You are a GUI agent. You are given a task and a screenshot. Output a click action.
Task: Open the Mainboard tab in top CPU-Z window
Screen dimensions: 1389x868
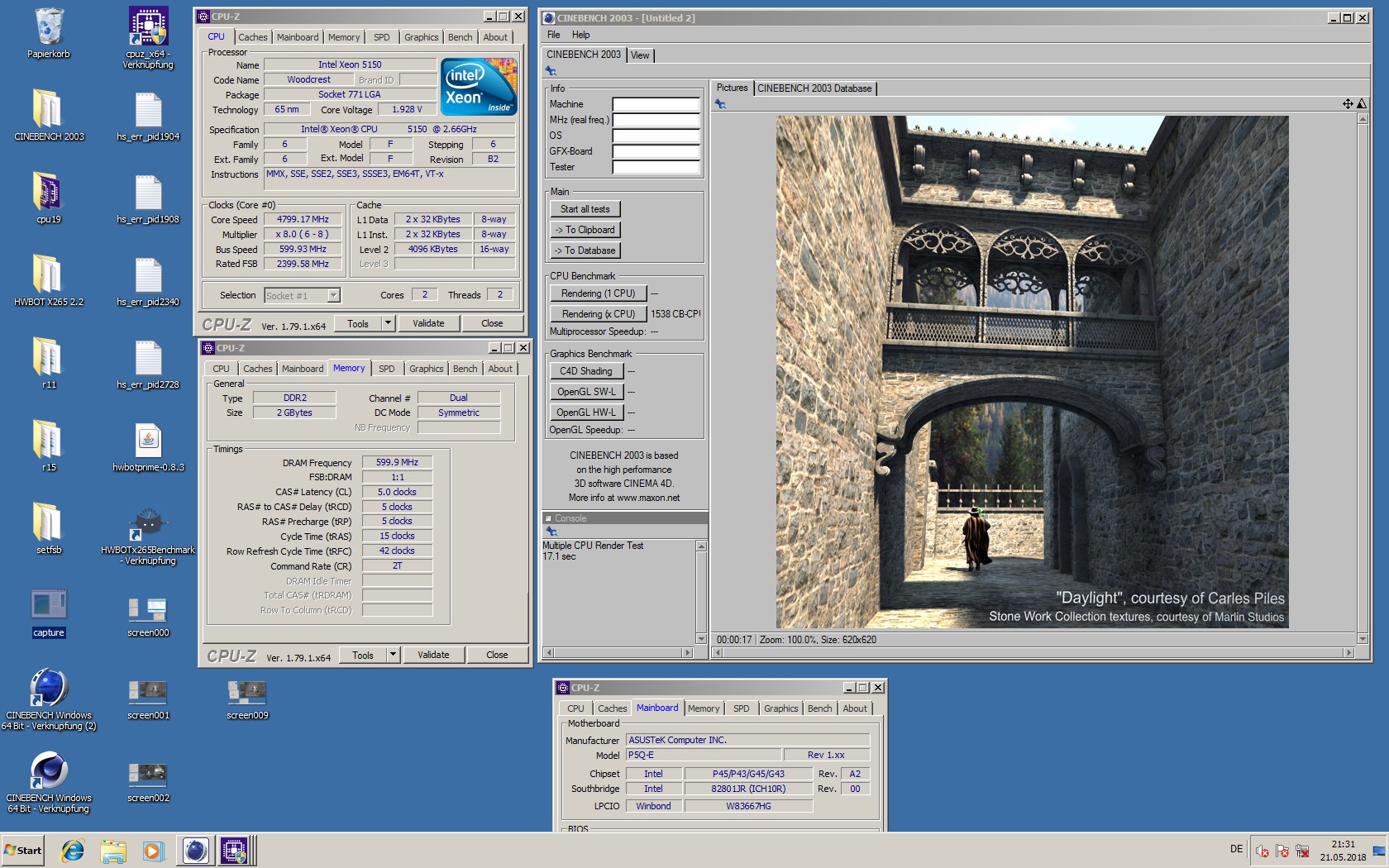[x=298, y=37]
